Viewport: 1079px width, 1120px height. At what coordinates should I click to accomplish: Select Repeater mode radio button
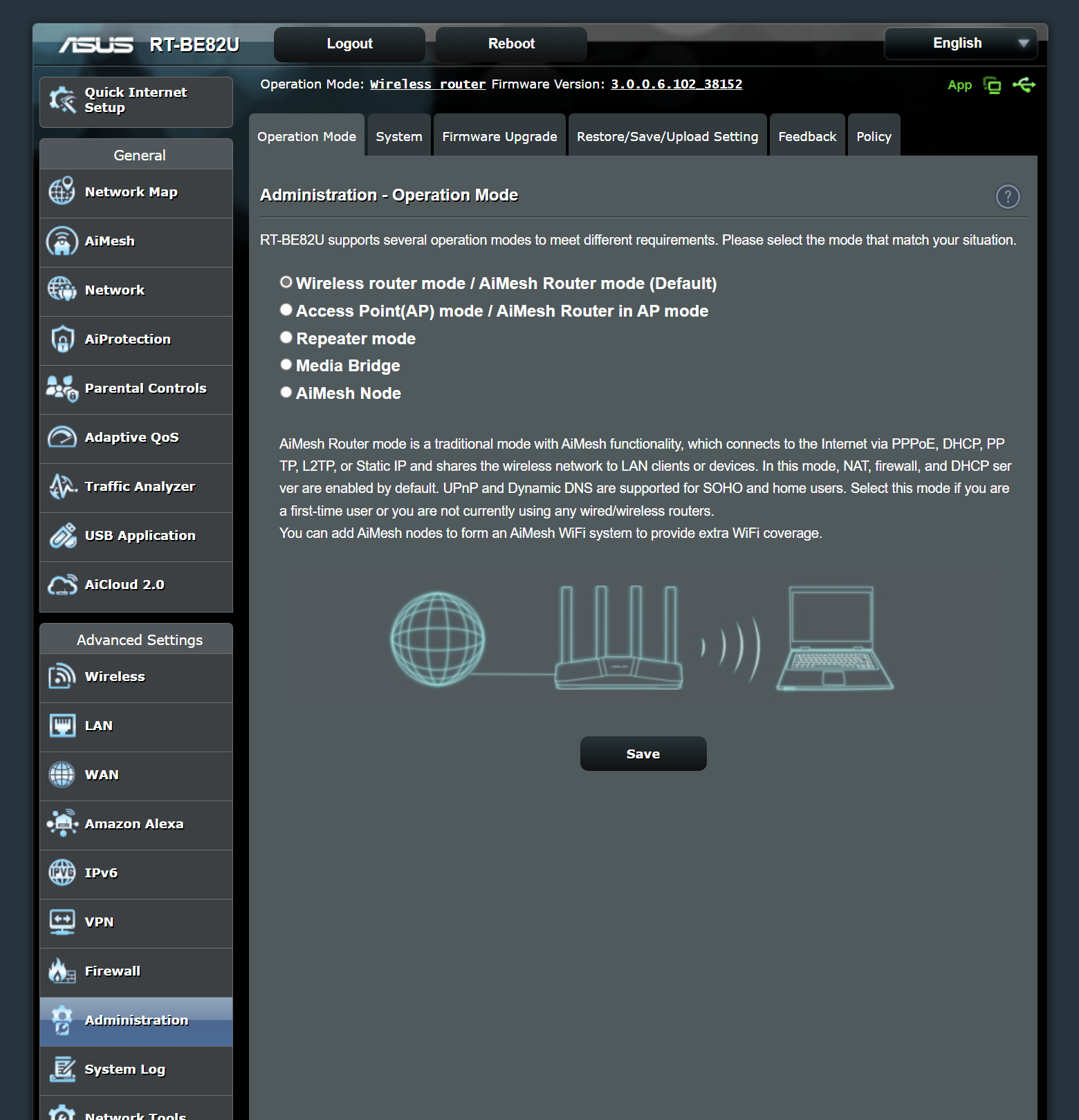[x=286, y=337]
